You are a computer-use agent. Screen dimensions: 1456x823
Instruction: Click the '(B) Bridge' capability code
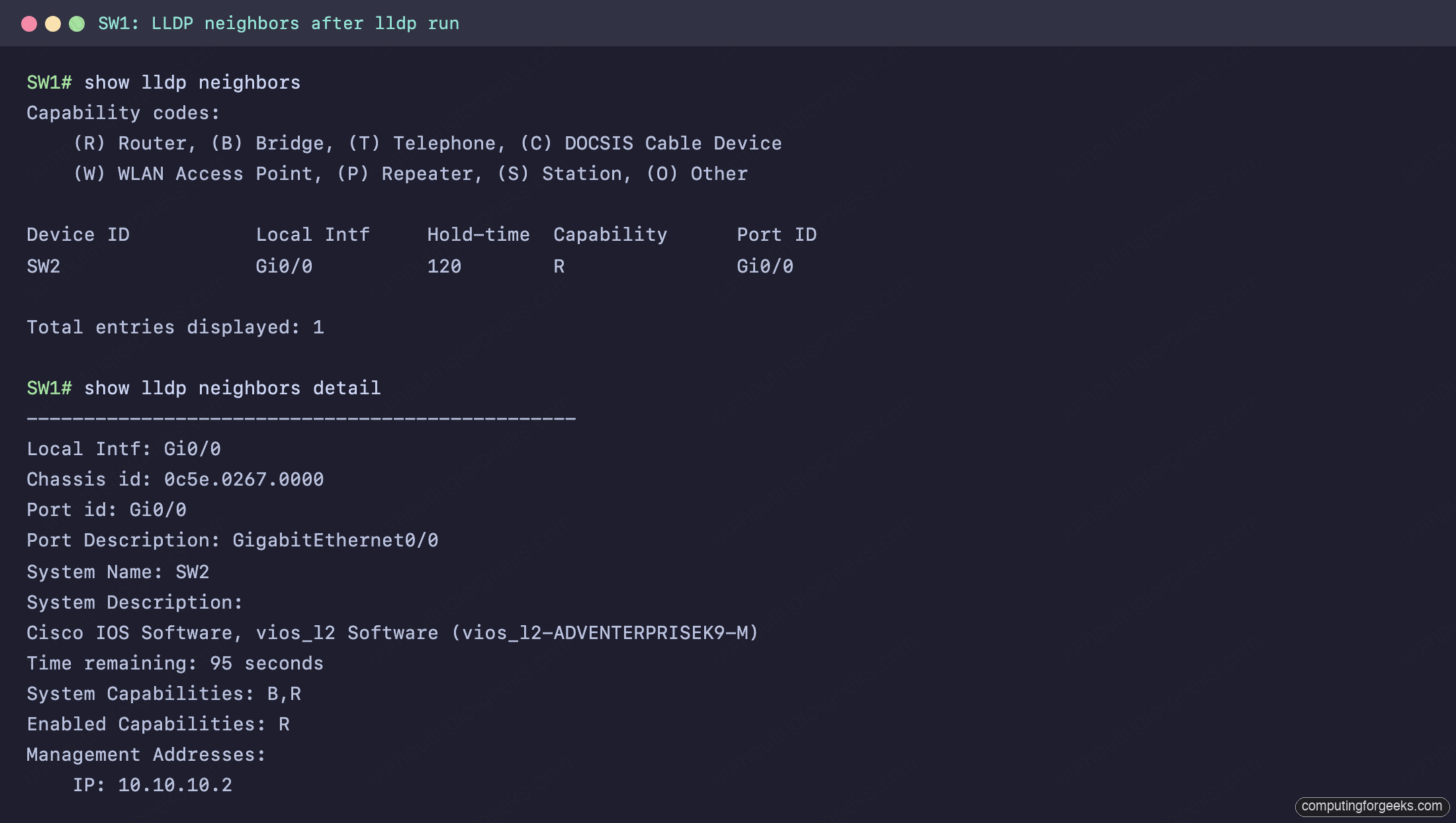[x=271, y=144]
